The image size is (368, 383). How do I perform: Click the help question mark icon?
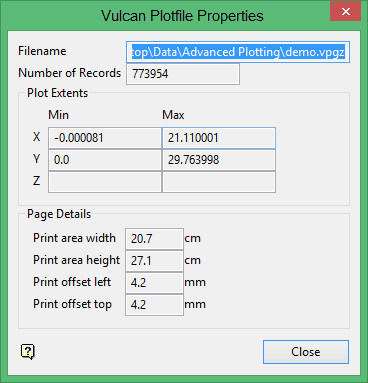[28, 351]
